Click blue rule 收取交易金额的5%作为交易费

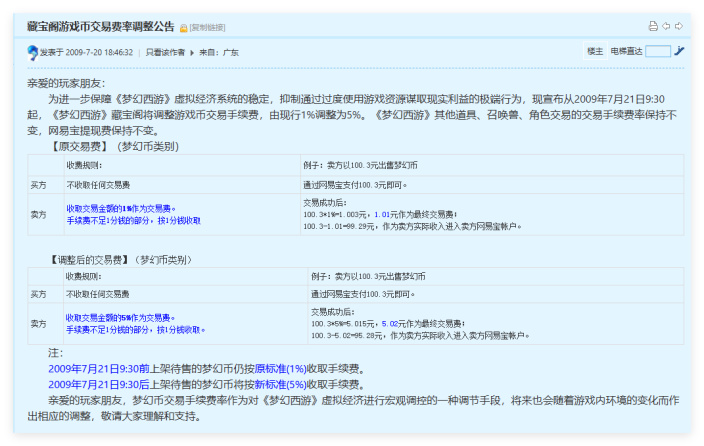point(120,318)
